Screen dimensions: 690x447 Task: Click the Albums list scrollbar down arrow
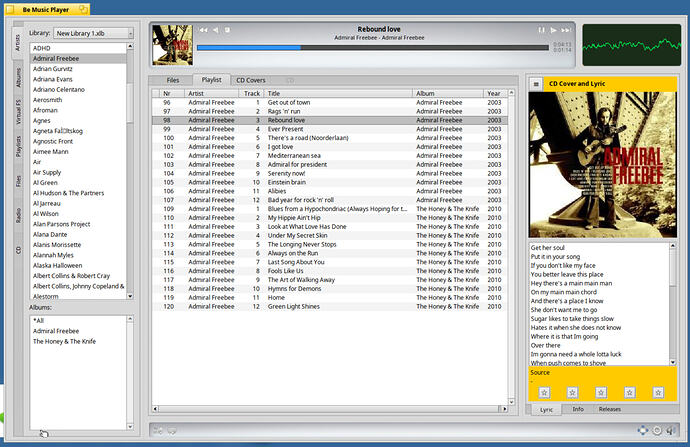coord(130,426)
